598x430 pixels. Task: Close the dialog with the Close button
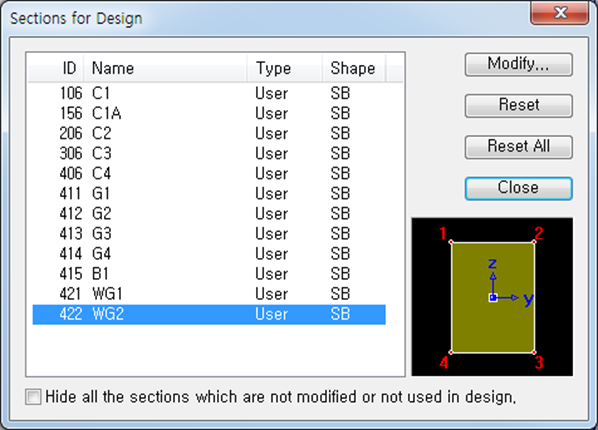click(x=518, y=188)
